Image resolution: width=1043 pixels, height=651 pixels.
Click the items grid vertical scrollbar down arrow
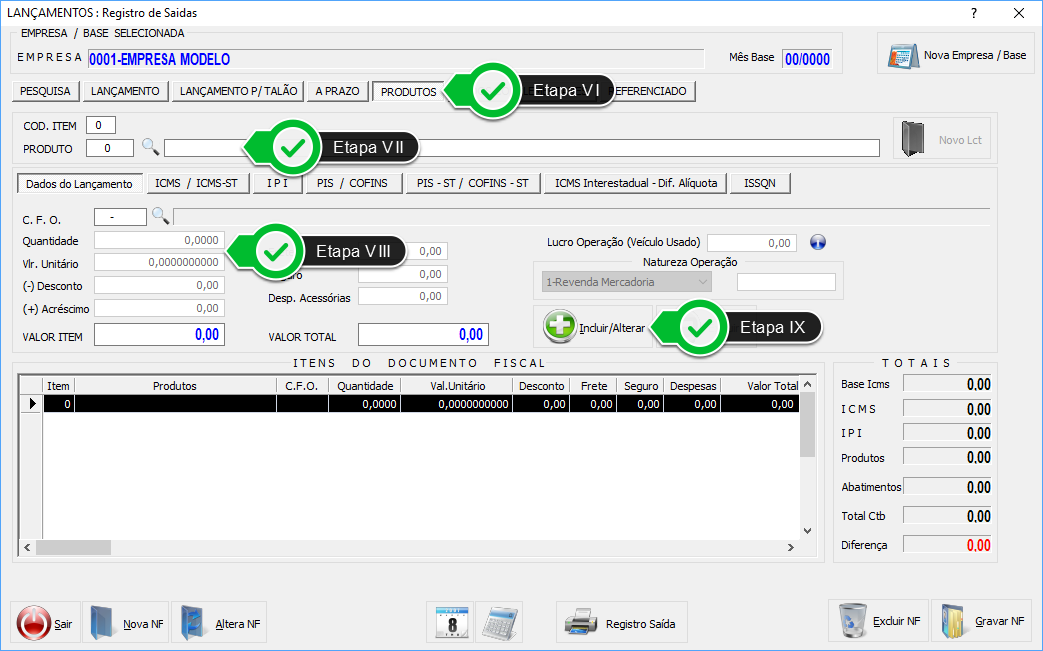point(808,531)
